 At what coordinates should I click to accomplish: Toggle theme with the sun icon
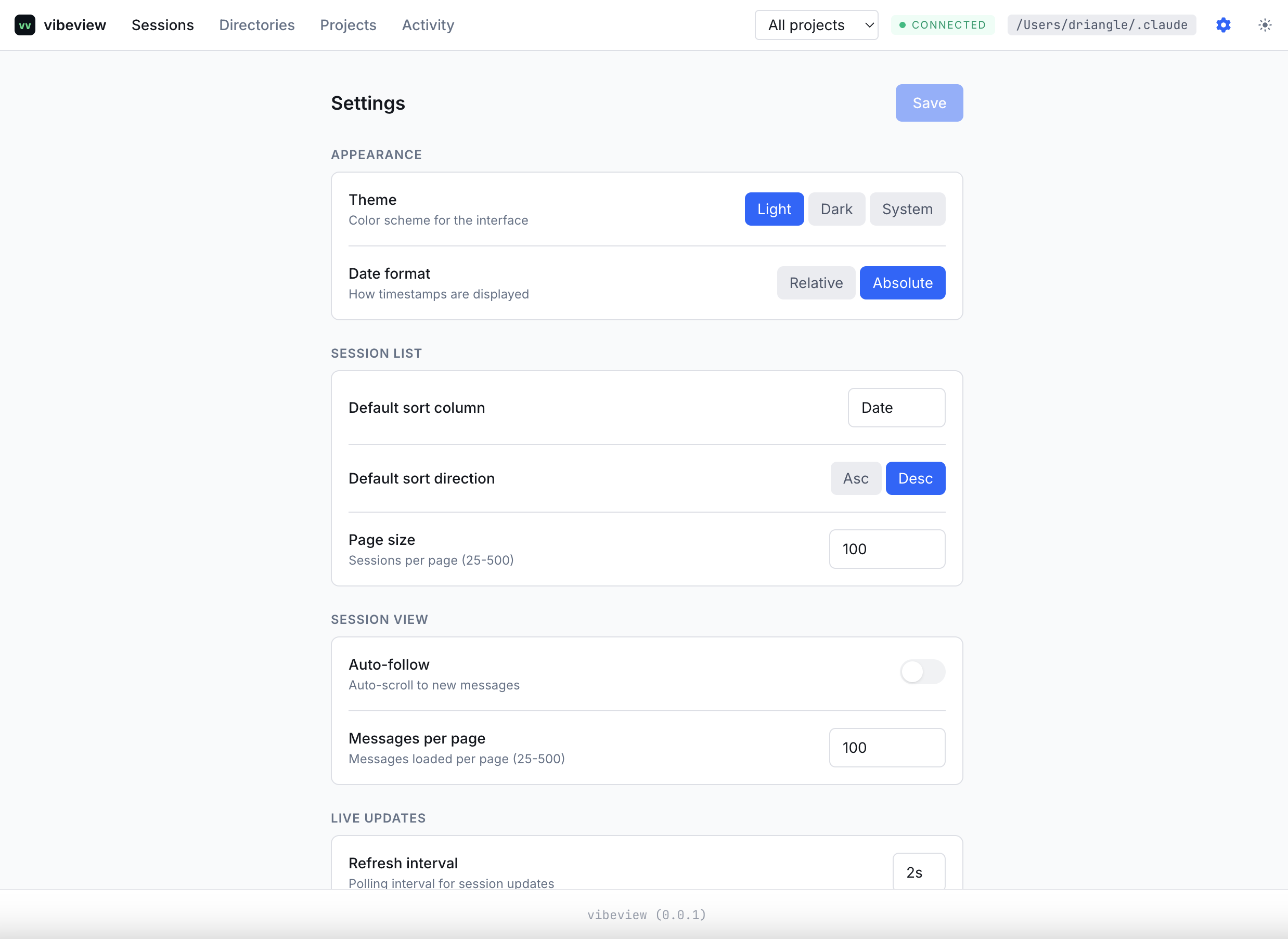1265,25
